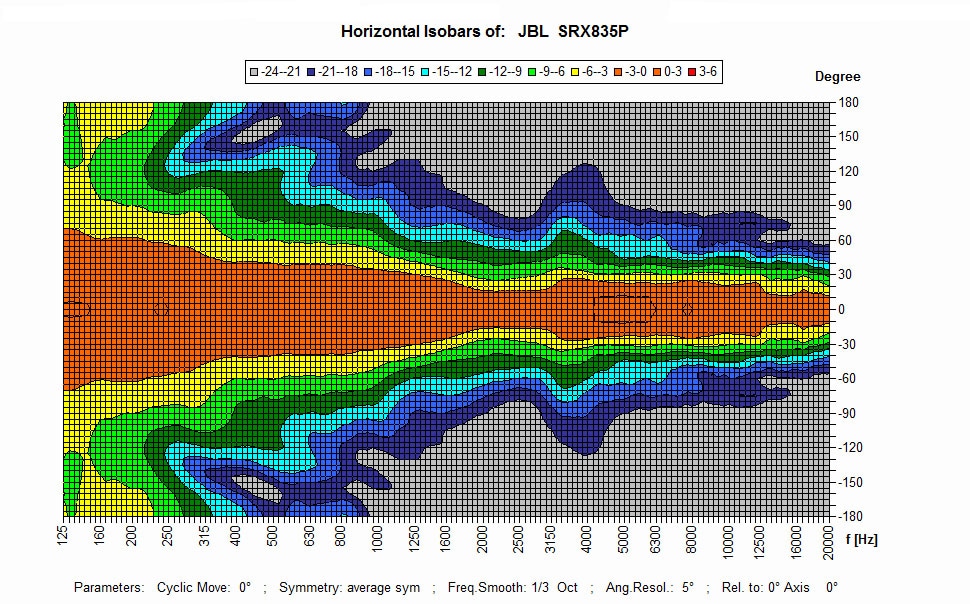The image size is (970, 604).
Task: Click the 'f [Hz]' axis label
Action: [860, 540]
